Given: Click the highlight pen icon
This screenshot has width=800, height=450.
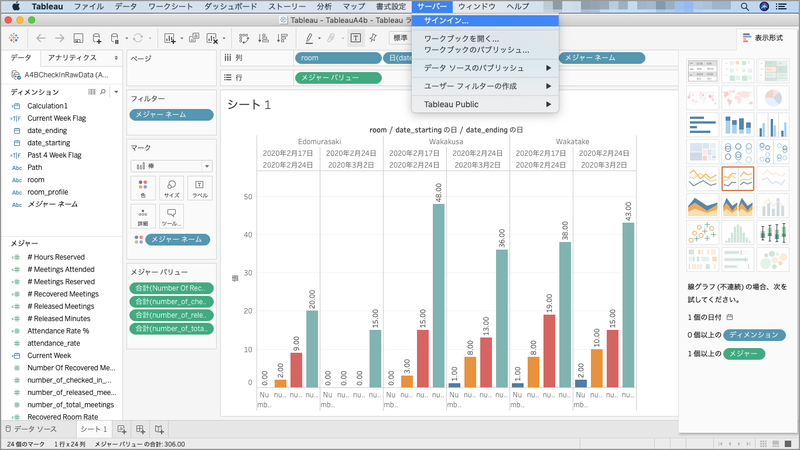Looking at the screenshot, I should click(x=309, y=38).
